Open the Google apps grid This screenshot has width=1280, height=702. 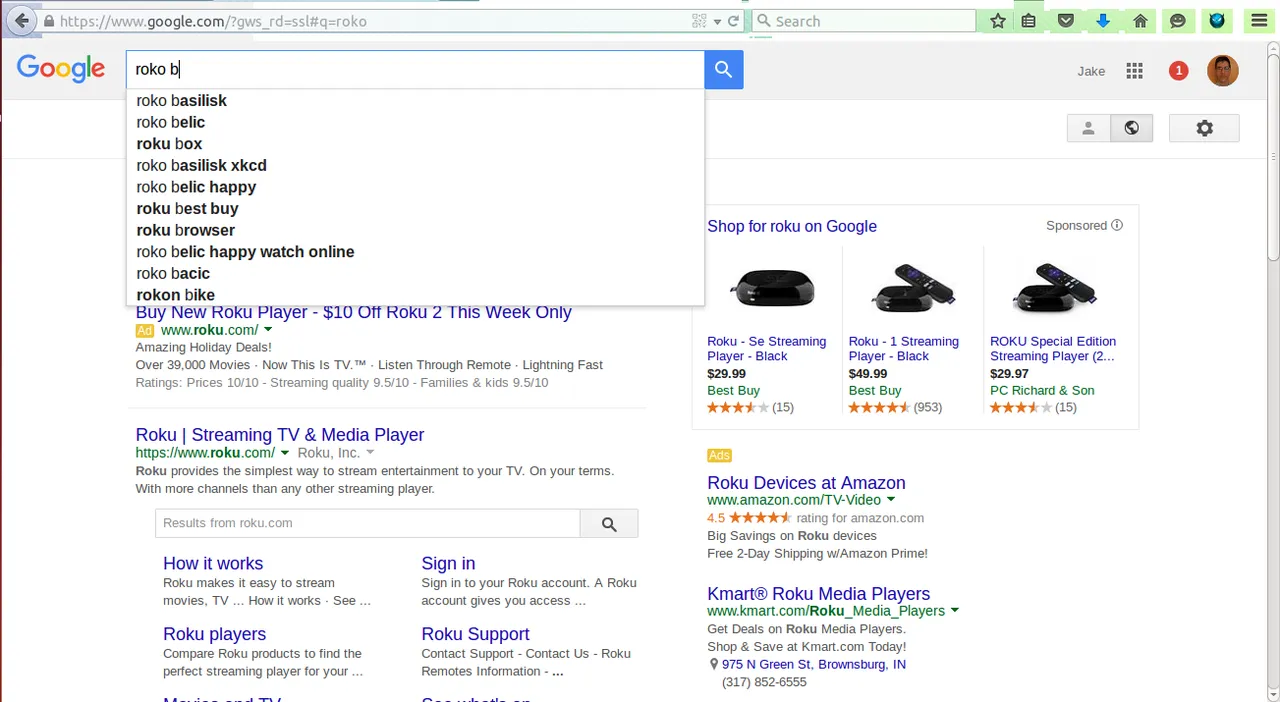click(x=1134, y=71)
